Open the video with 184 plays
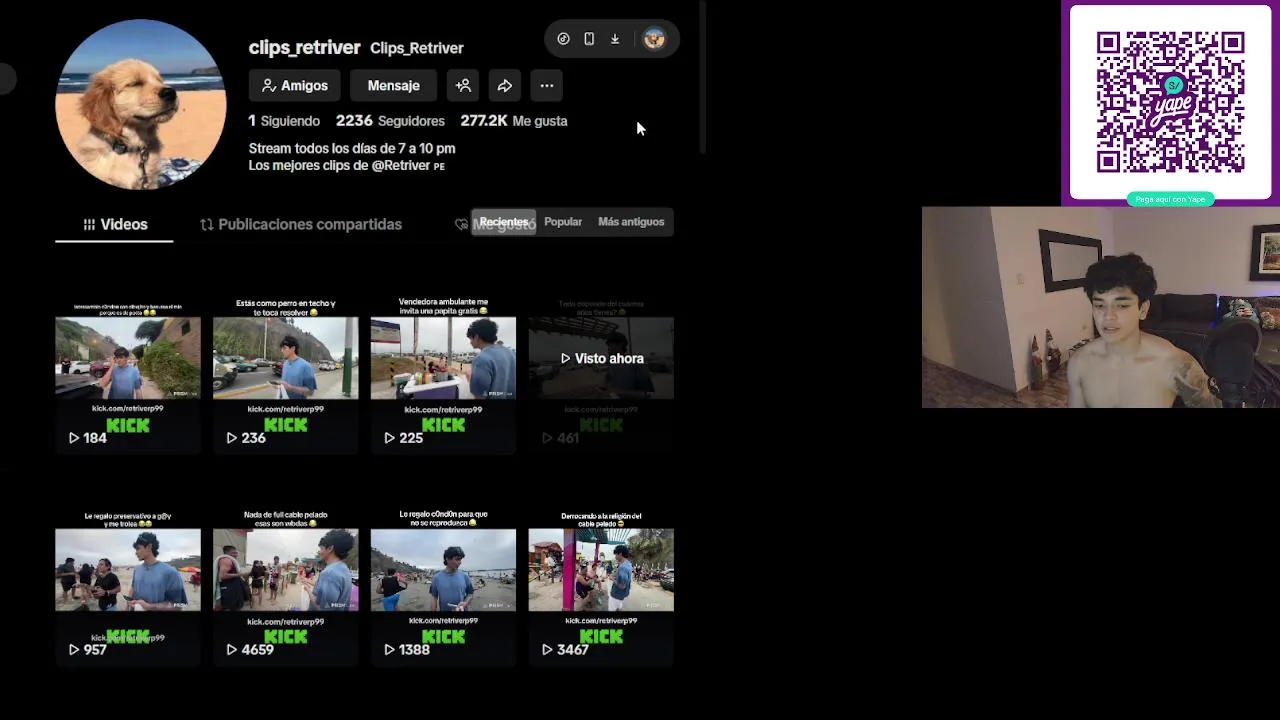The image size is (1280, 720). (x=128, y=359)
